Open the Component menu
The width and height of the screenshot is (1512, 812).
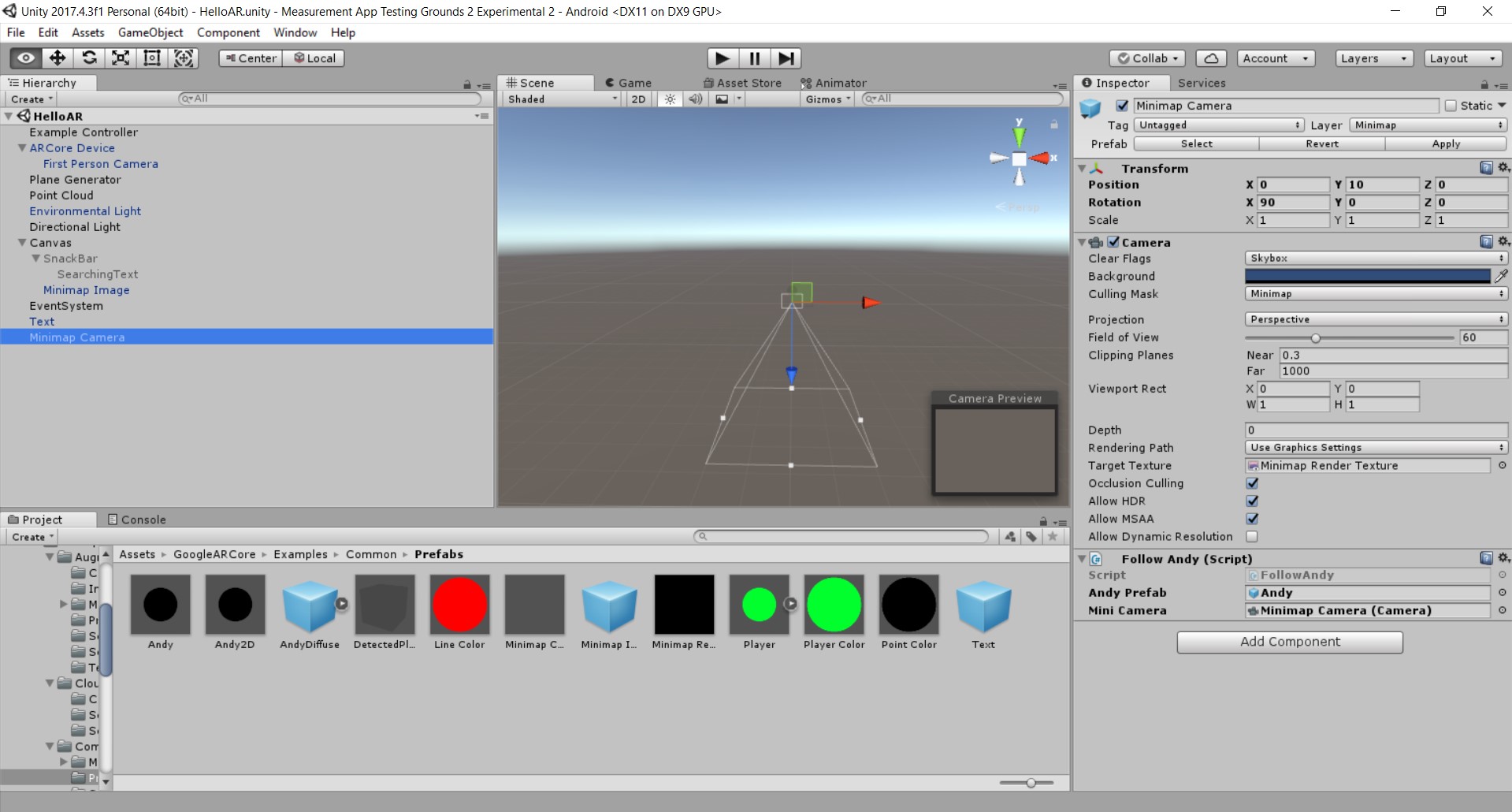228,32
